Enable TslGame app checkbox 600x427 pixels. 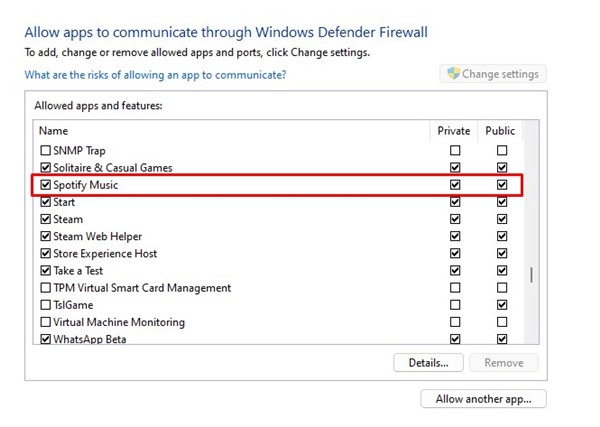point(45,305)
